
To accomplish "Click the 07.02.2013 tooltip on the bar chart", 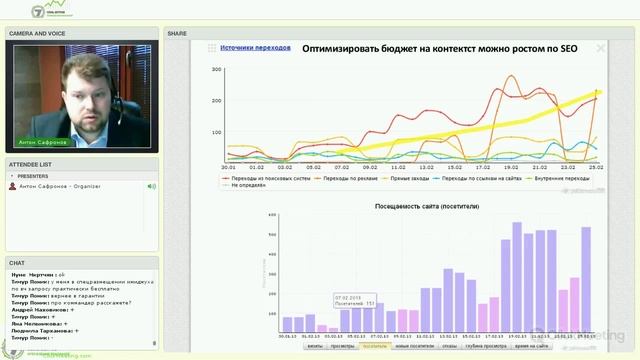I will tap(355, 300).
